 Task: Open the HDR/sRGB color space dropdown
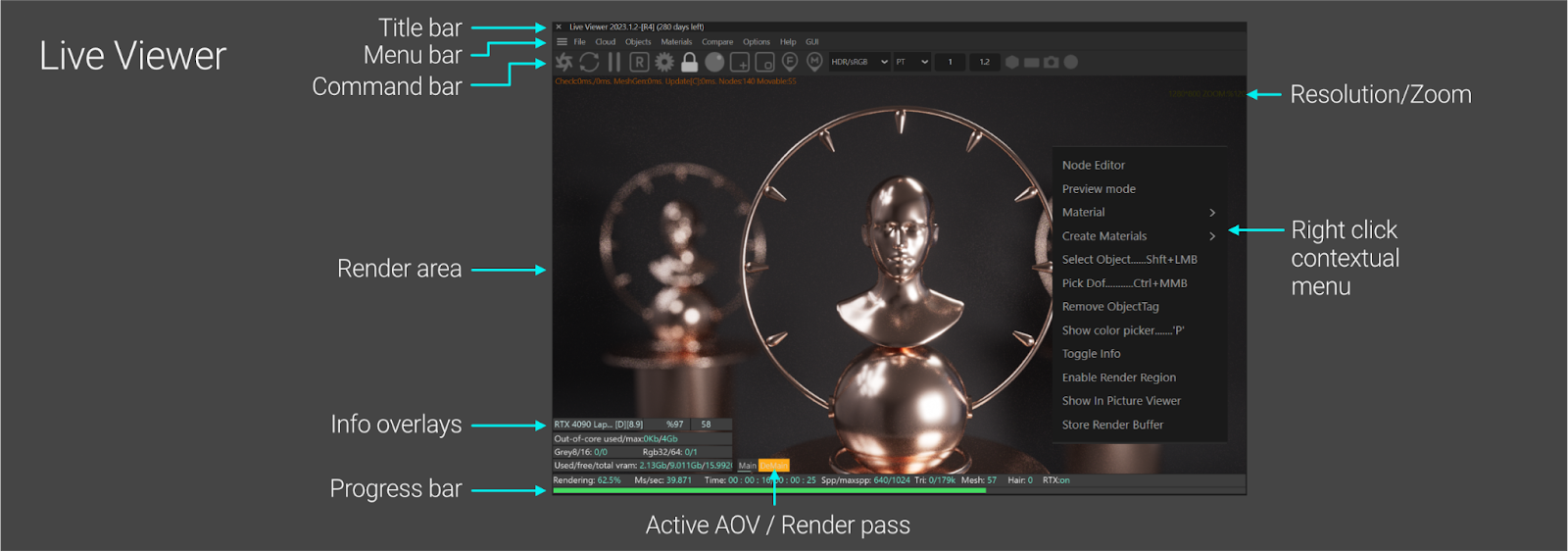click(x=859, y=63)
